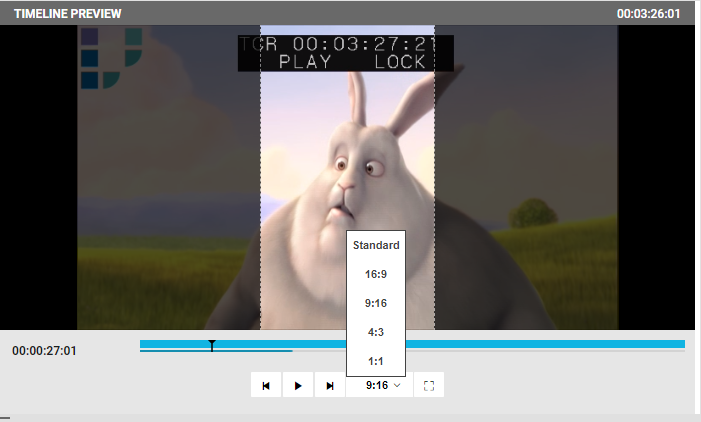Click the 00:03:26:01 duration timecode

648,14
